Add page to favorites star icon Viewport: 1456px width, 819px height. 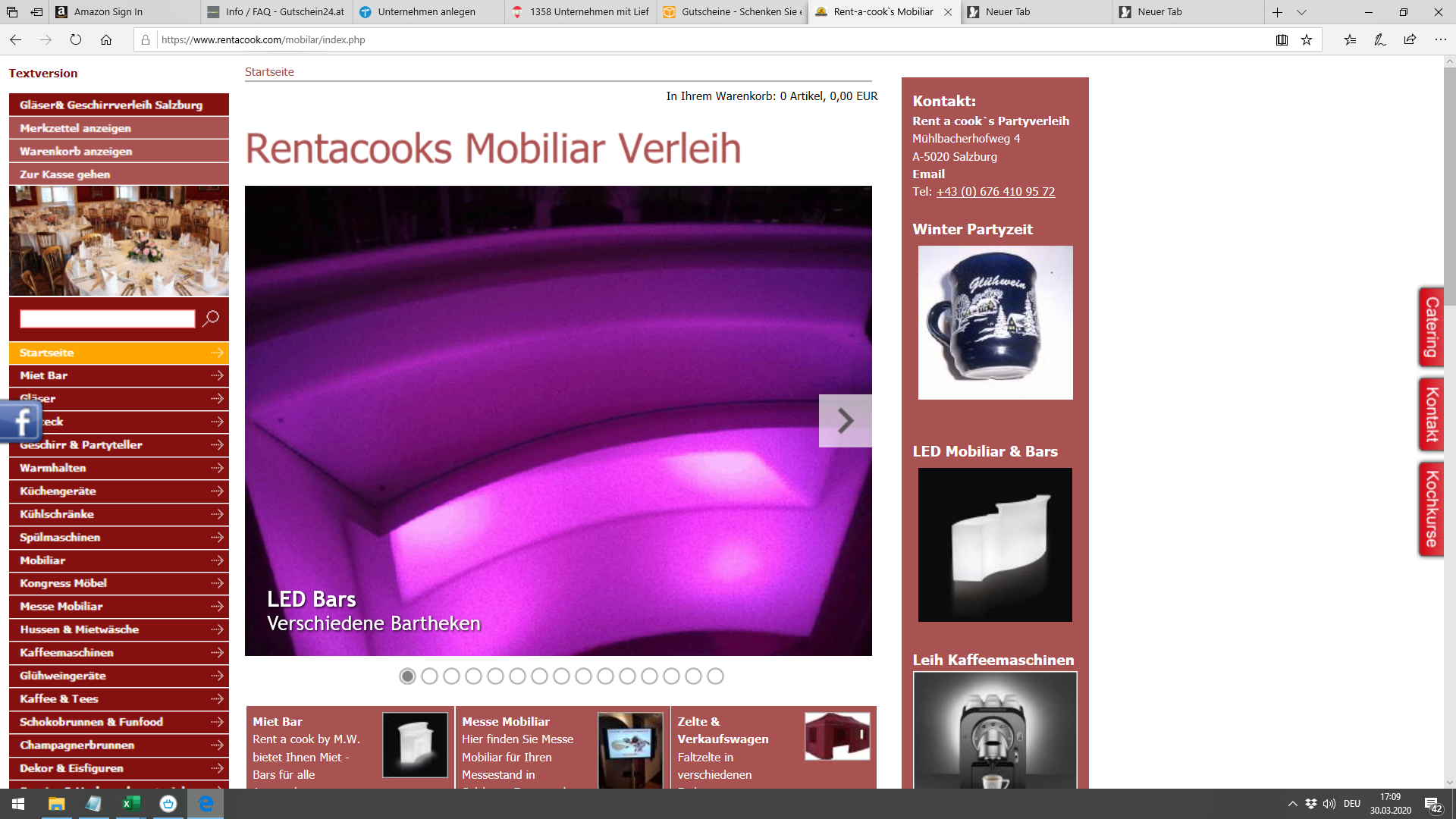point(1307,40)
